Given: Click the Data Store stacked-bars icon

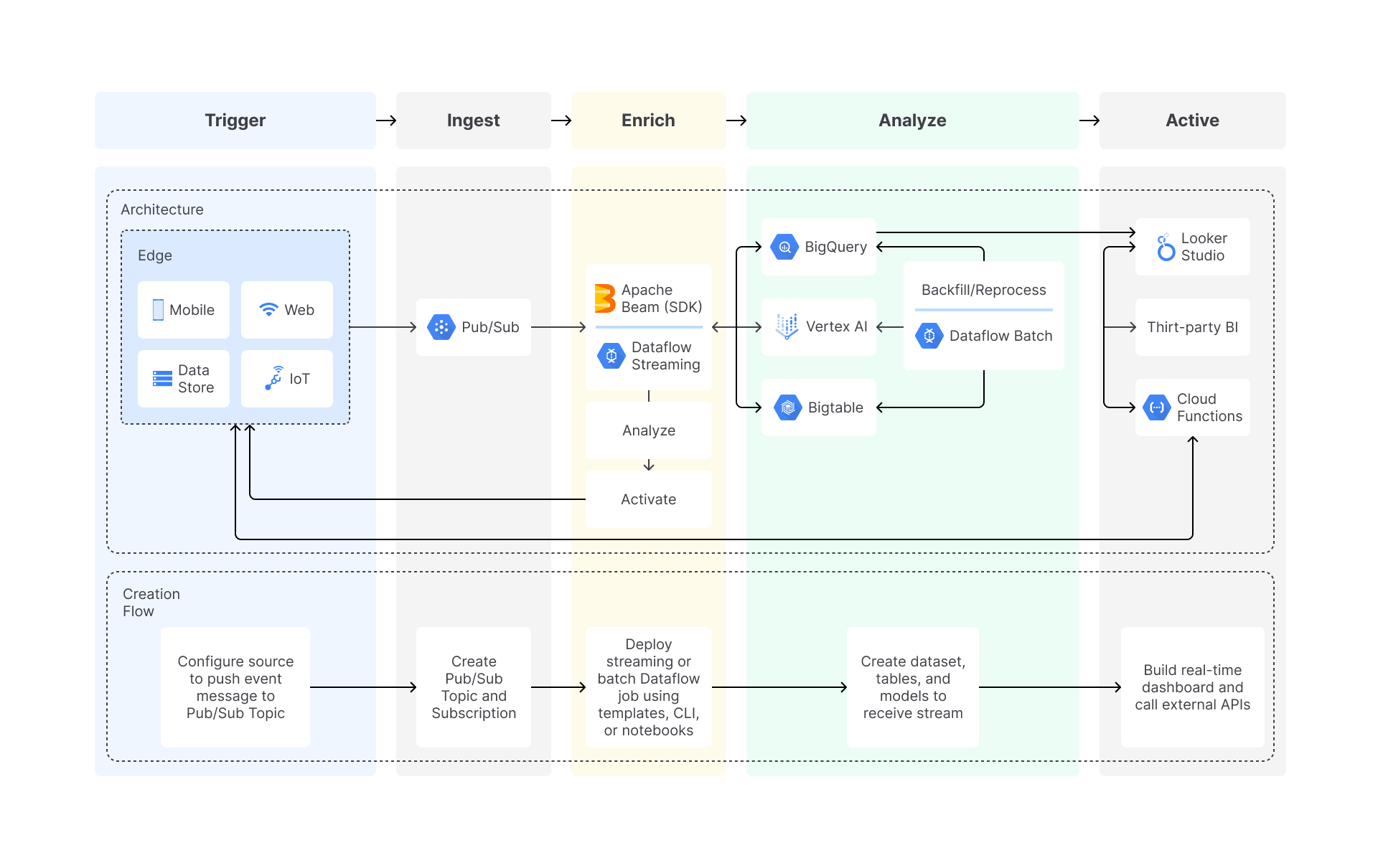Looking at the screenshot, I should 163,379.
